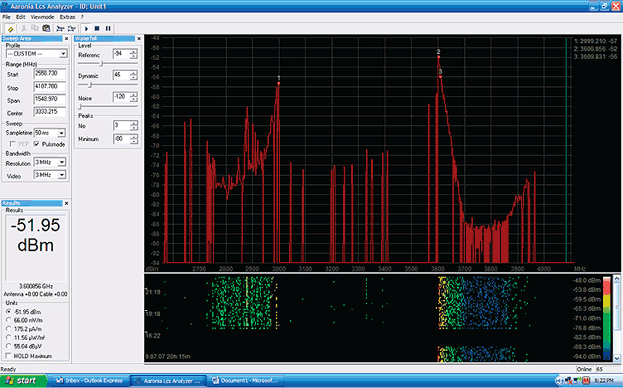The height and width of the screenshot is (388, 623).
Task: Expand the Sampletime dropdown
Action: pos(61,133)
